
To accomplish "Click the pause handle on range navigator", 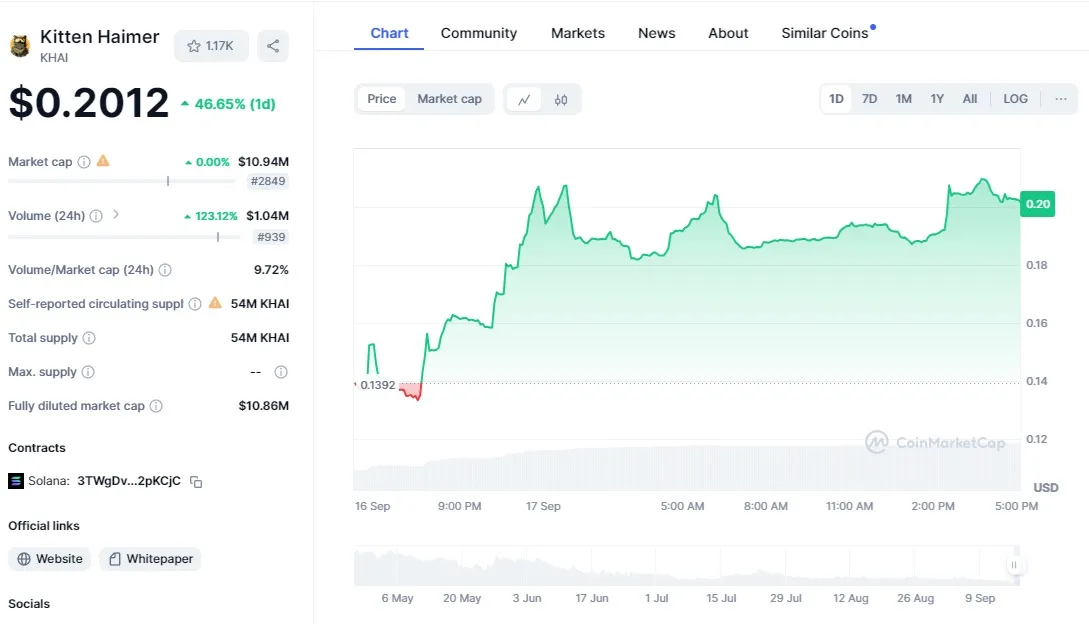I will [x=1014, y=565].
